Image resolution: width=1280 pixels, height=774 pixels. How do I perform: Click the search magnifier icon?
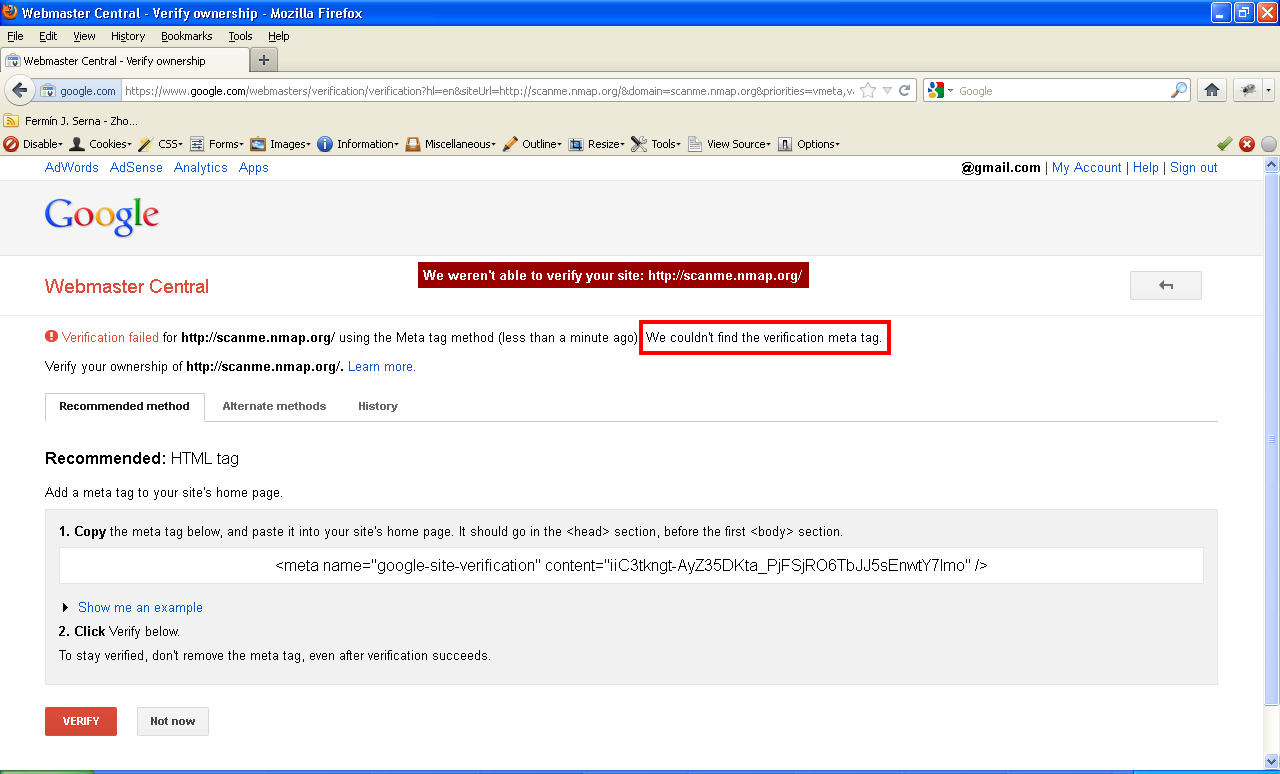[1179, 90]
